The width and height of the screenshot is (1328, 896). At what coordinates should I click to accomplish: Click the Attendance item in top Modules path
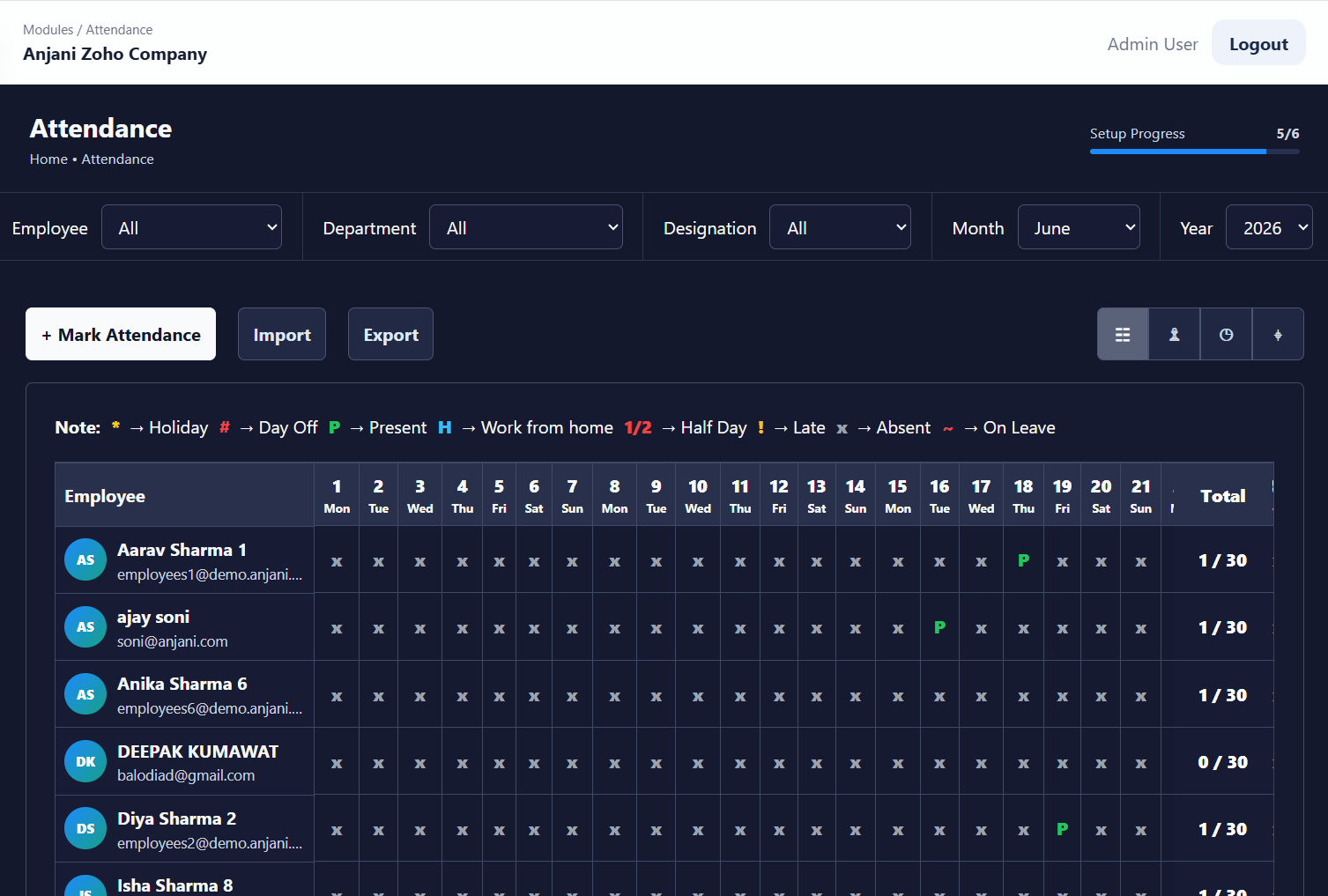pos(119,30)
